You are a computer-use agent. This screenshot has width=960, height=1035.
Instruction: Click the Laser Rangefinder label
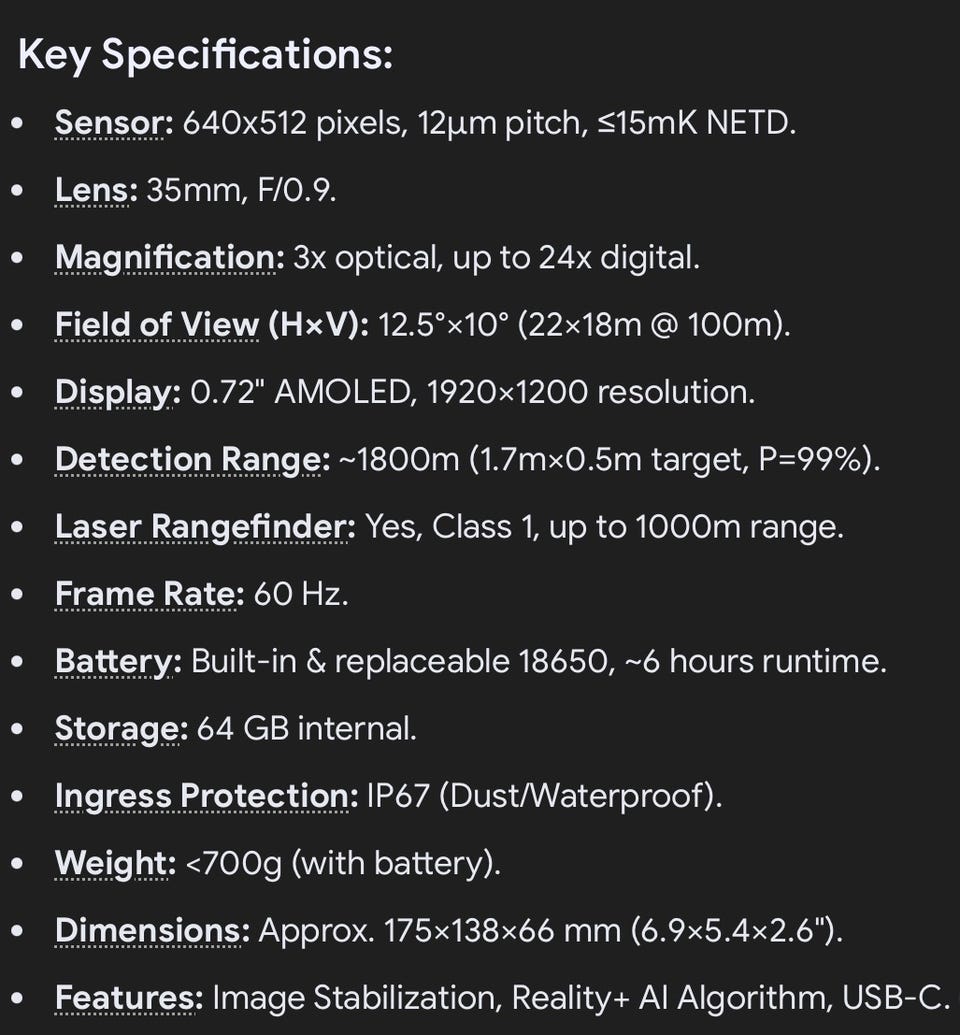tap(204, 527)
